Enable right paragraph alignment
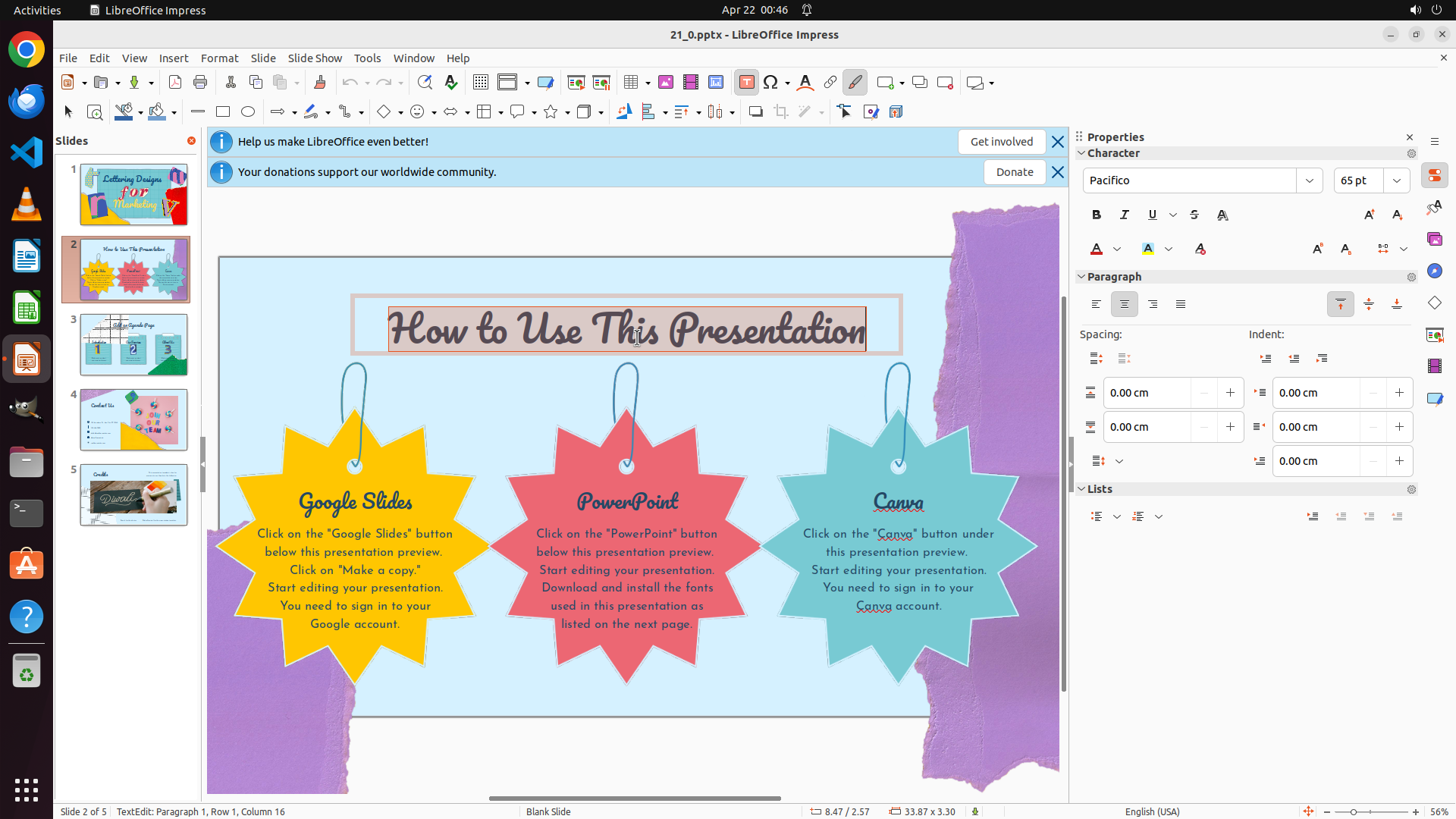This screenshot has width=1456, height=819. [1153, 304]
